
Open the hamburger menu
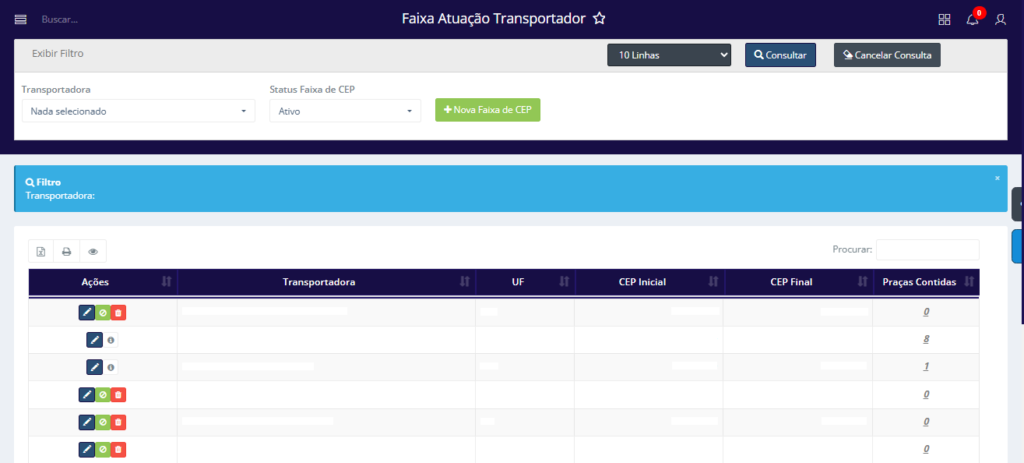(x=20, y=19)
